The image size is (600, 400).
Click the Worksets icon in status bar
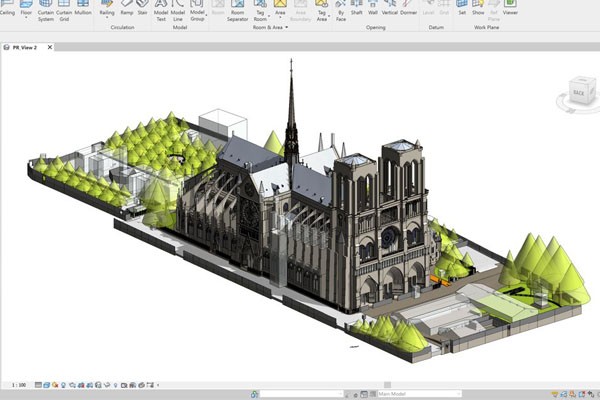pos(254,394)
